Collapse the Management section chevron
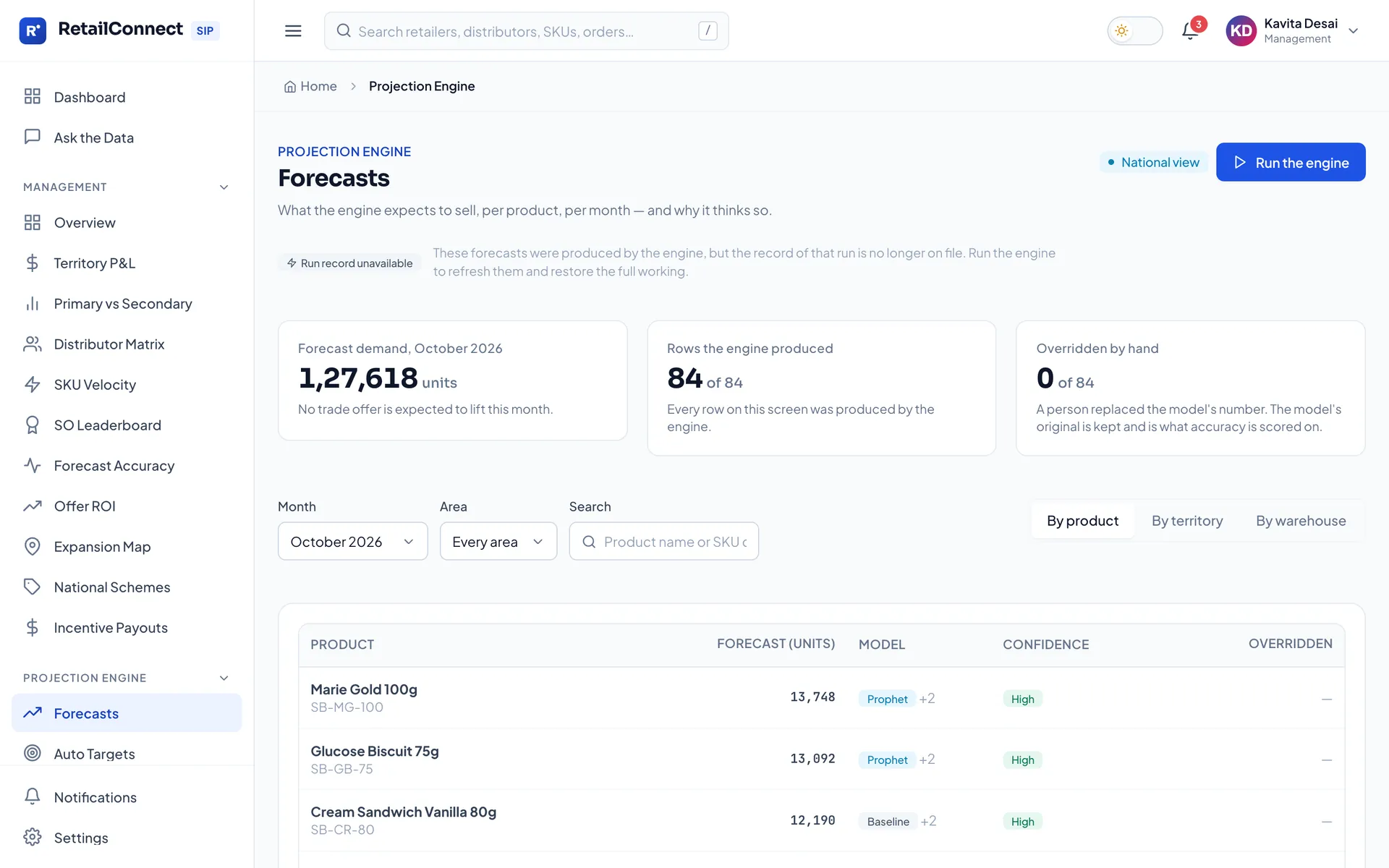 pyautogui.click(x=224, y=187)
